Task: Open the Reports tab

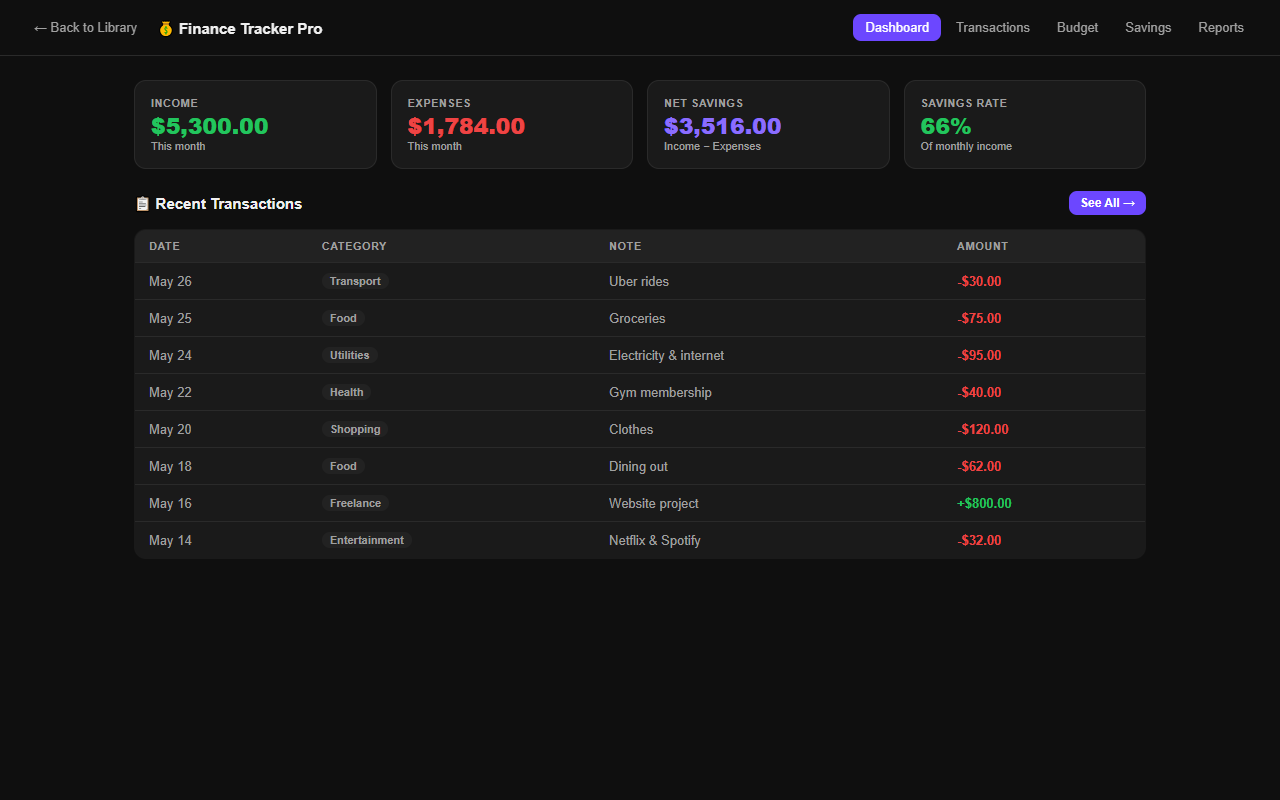Action: point(1221,28)
